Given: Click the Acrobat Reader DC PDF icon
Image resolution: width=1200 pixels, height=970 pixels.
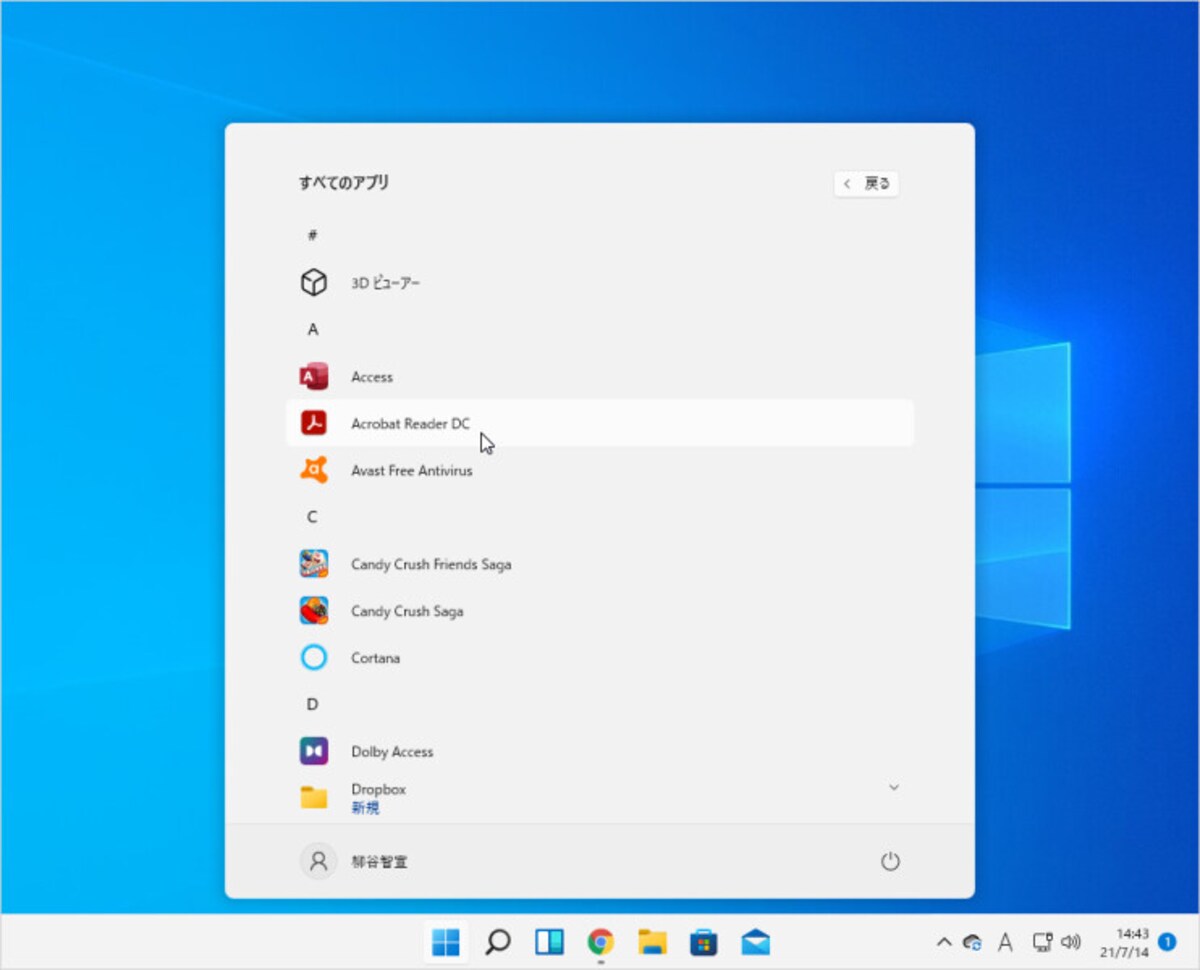Looking at the screenshot, I should tap(314, 424).
